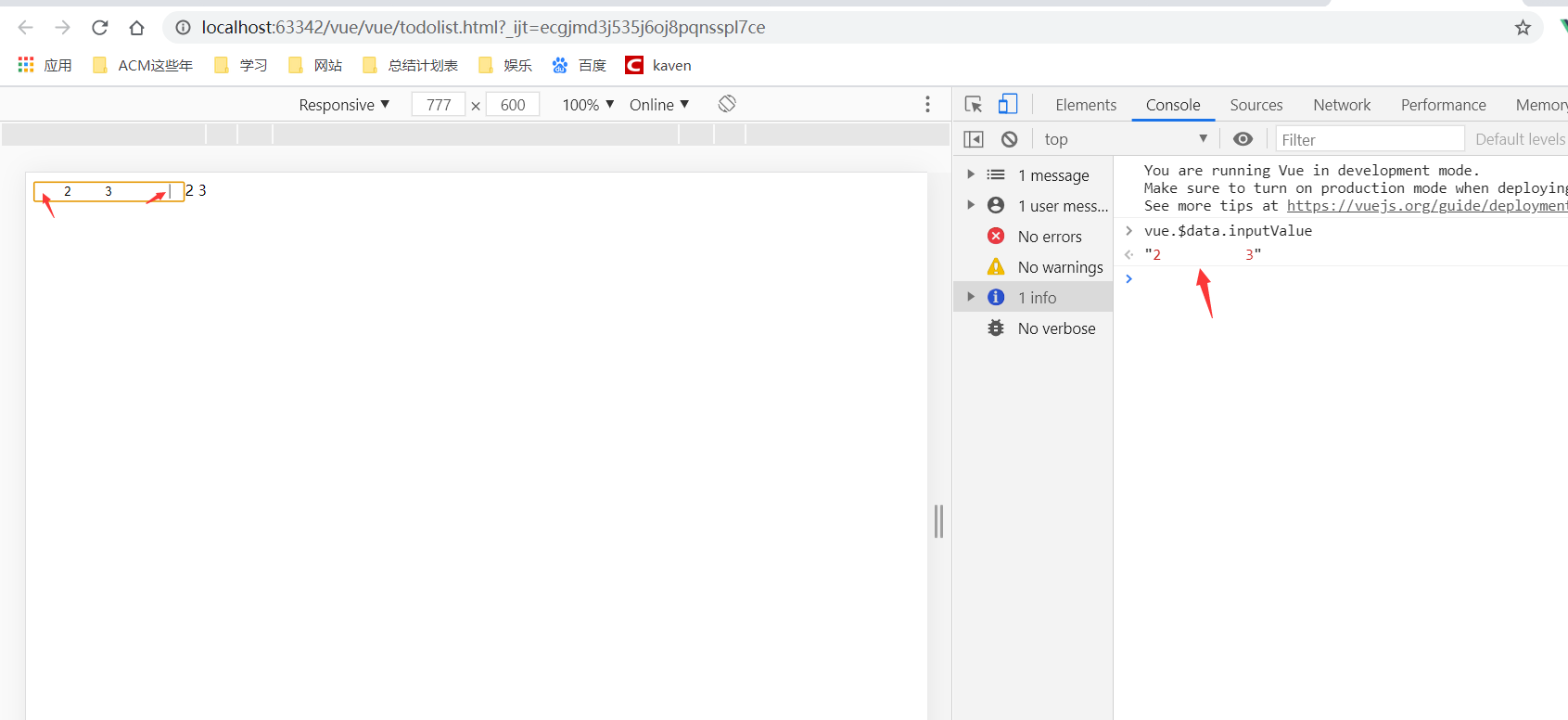Open the kaven bookmark
Viewport: 1568px width, 720px height.
(658, 65)
